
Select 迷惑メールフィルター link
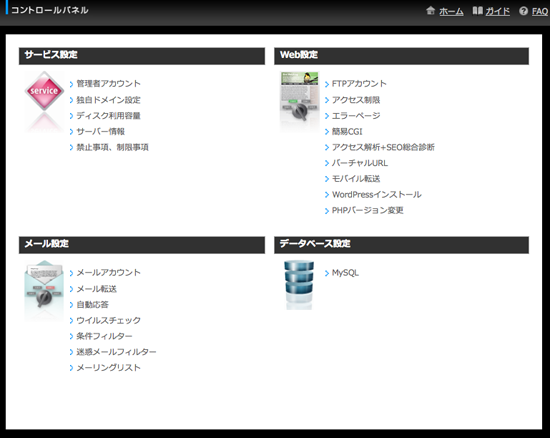(116, 352)
